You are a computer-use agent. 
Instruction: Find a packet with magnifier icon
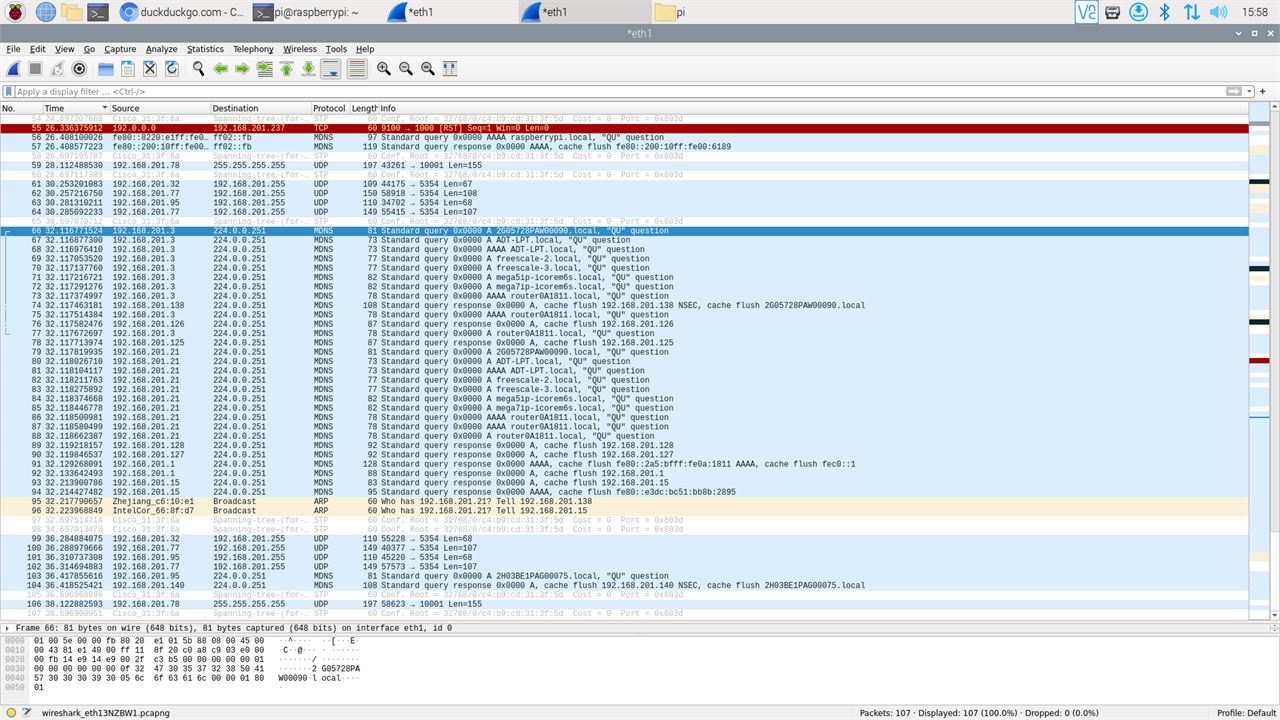[198, 69]
